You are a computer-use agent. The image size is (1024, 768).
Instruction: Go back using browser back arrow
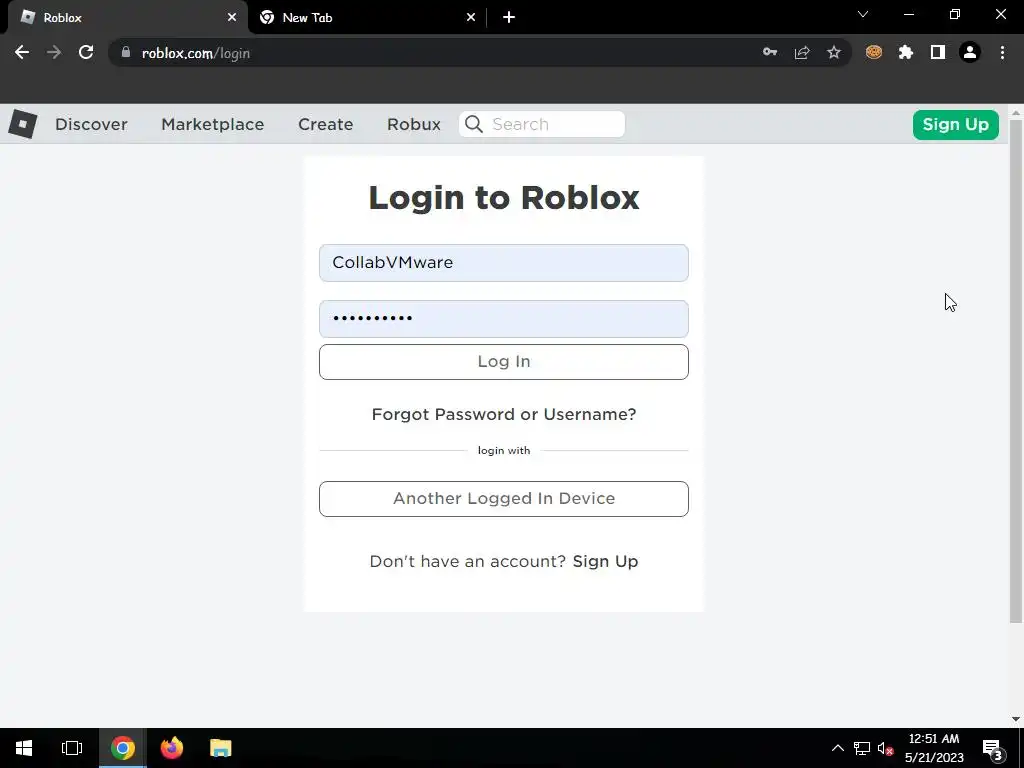pyautogui.click(x=22, y=53)
